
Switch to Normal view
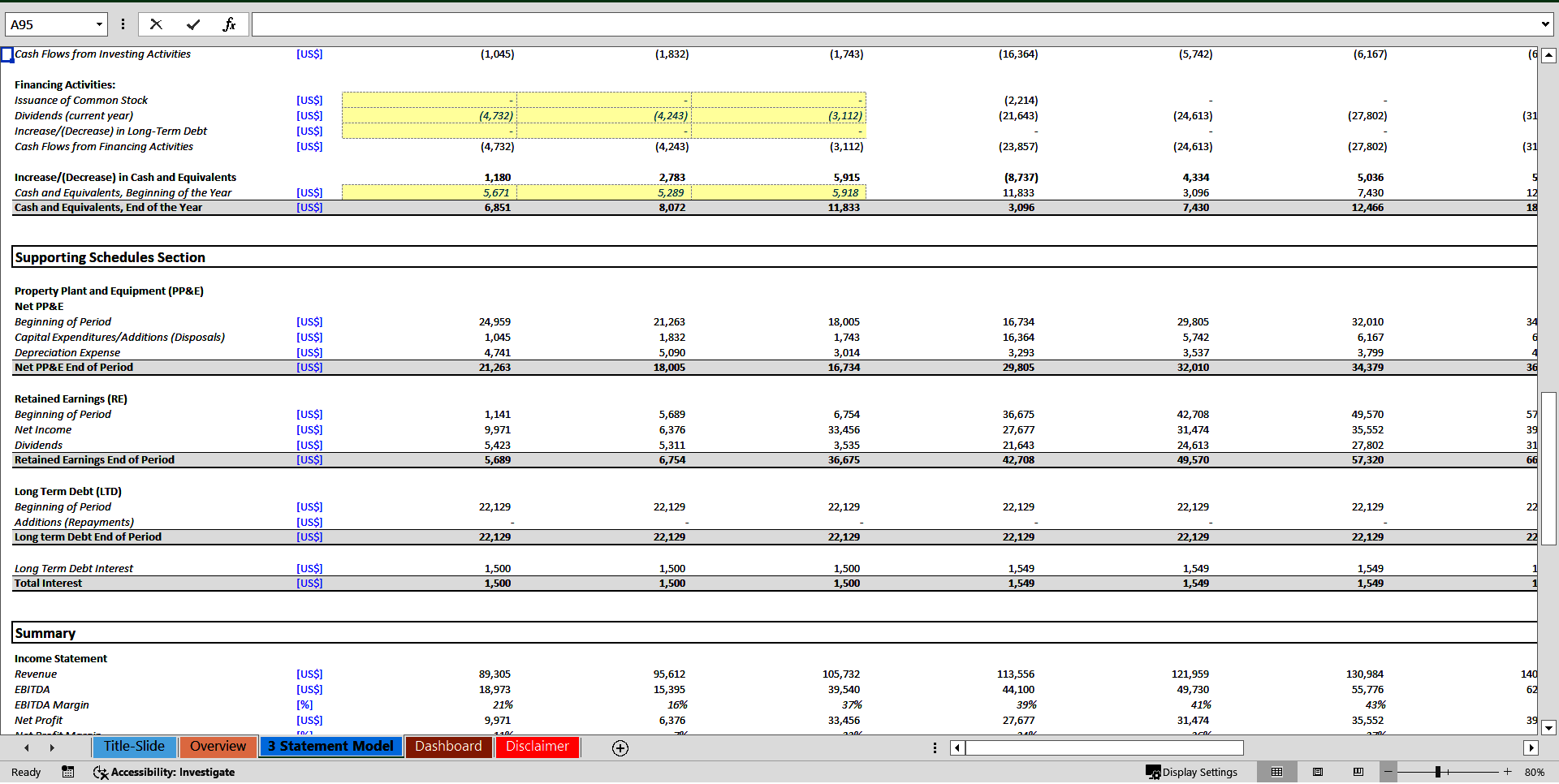[1277, 772]
